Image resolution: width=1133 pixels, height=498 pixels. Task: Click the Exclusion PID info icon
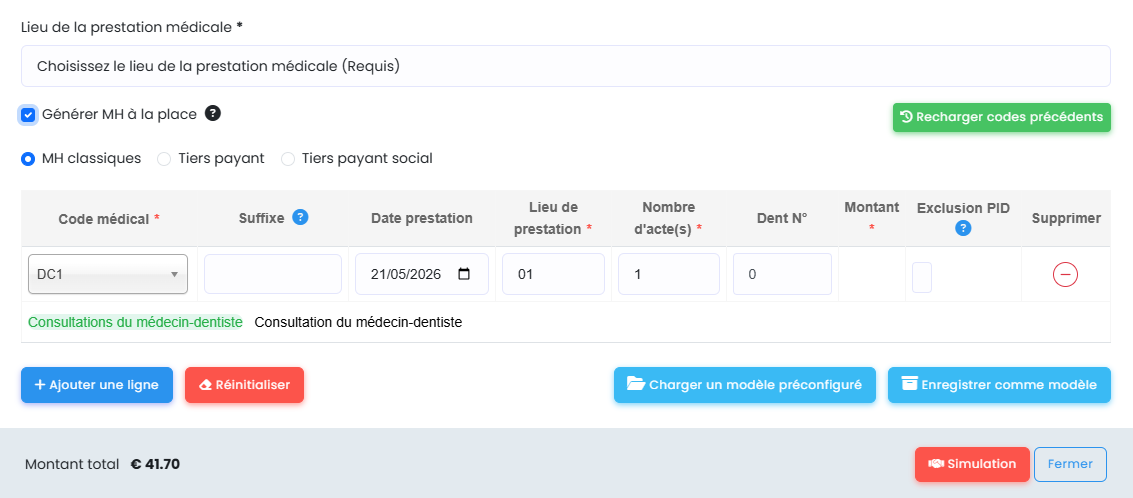click(x=962, y=228)
